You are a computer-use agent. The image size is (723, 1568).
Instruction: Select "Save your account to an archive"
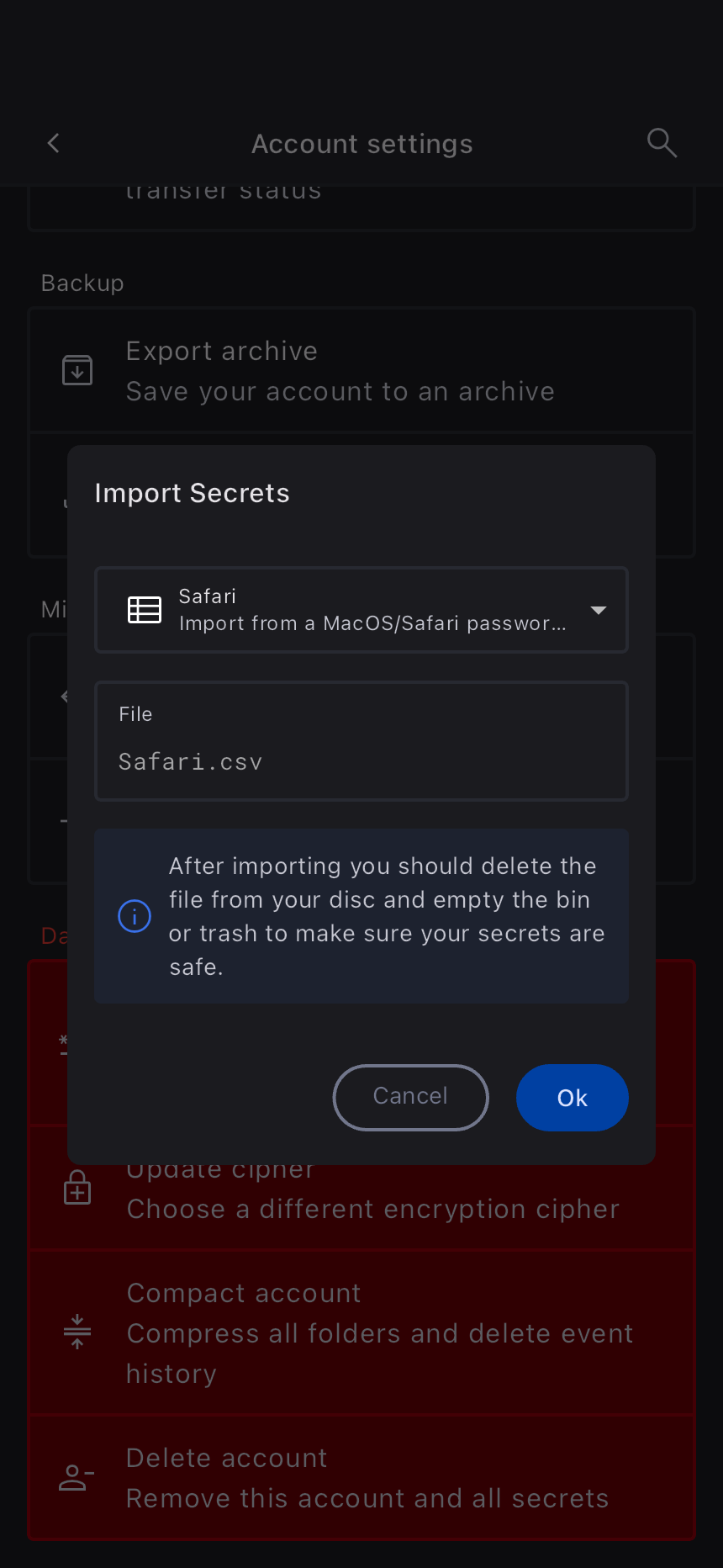pos(340,392)
